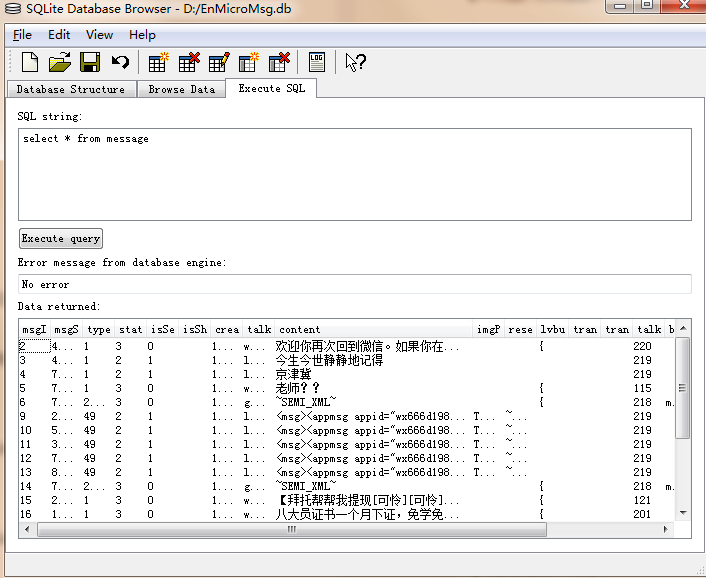Click the vertical scrollbar up arrow
This screenshot has height=578, width=706.
point(683,328)
